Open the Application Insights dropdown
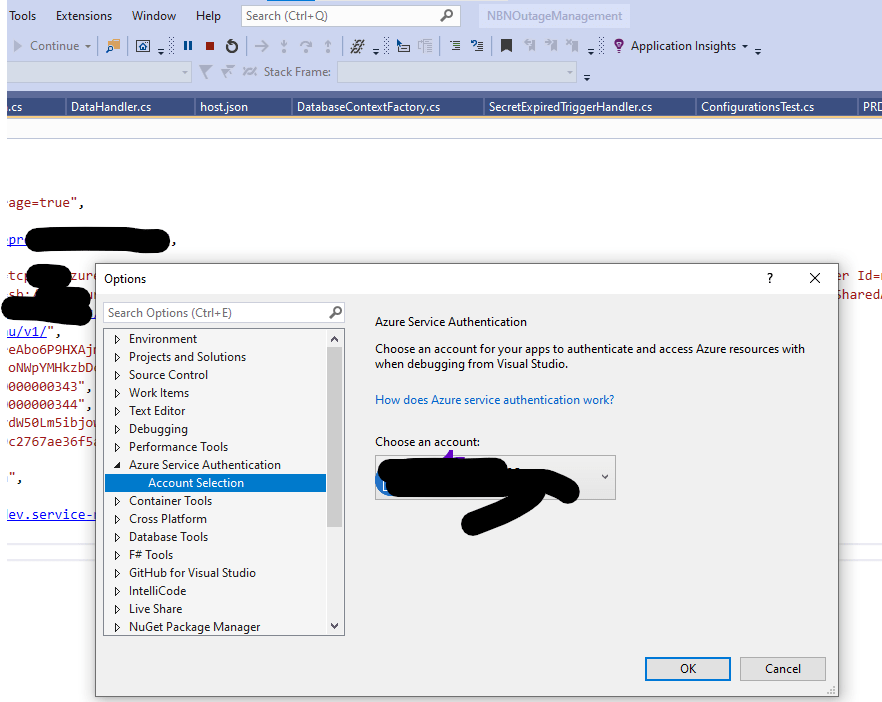Viewport: 882px width, 702px height. point(745,46)
